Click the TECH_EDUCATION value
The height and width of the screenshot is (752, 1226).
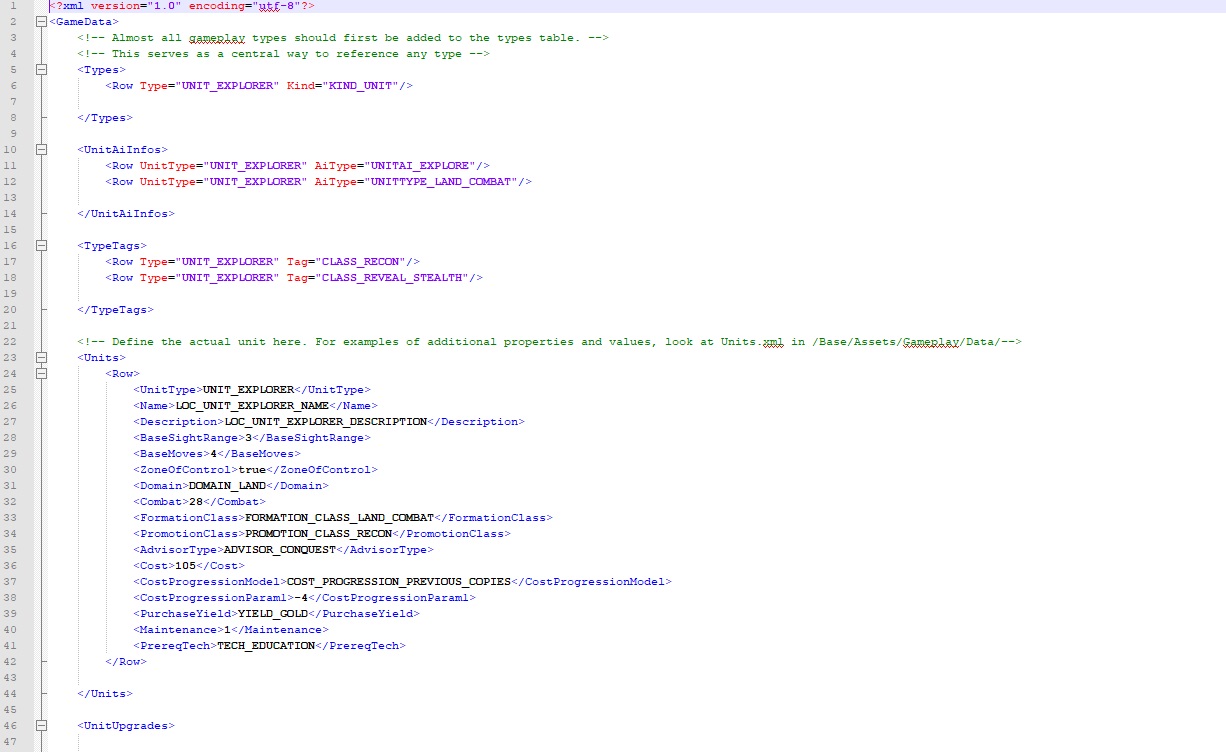pos(266,646)
